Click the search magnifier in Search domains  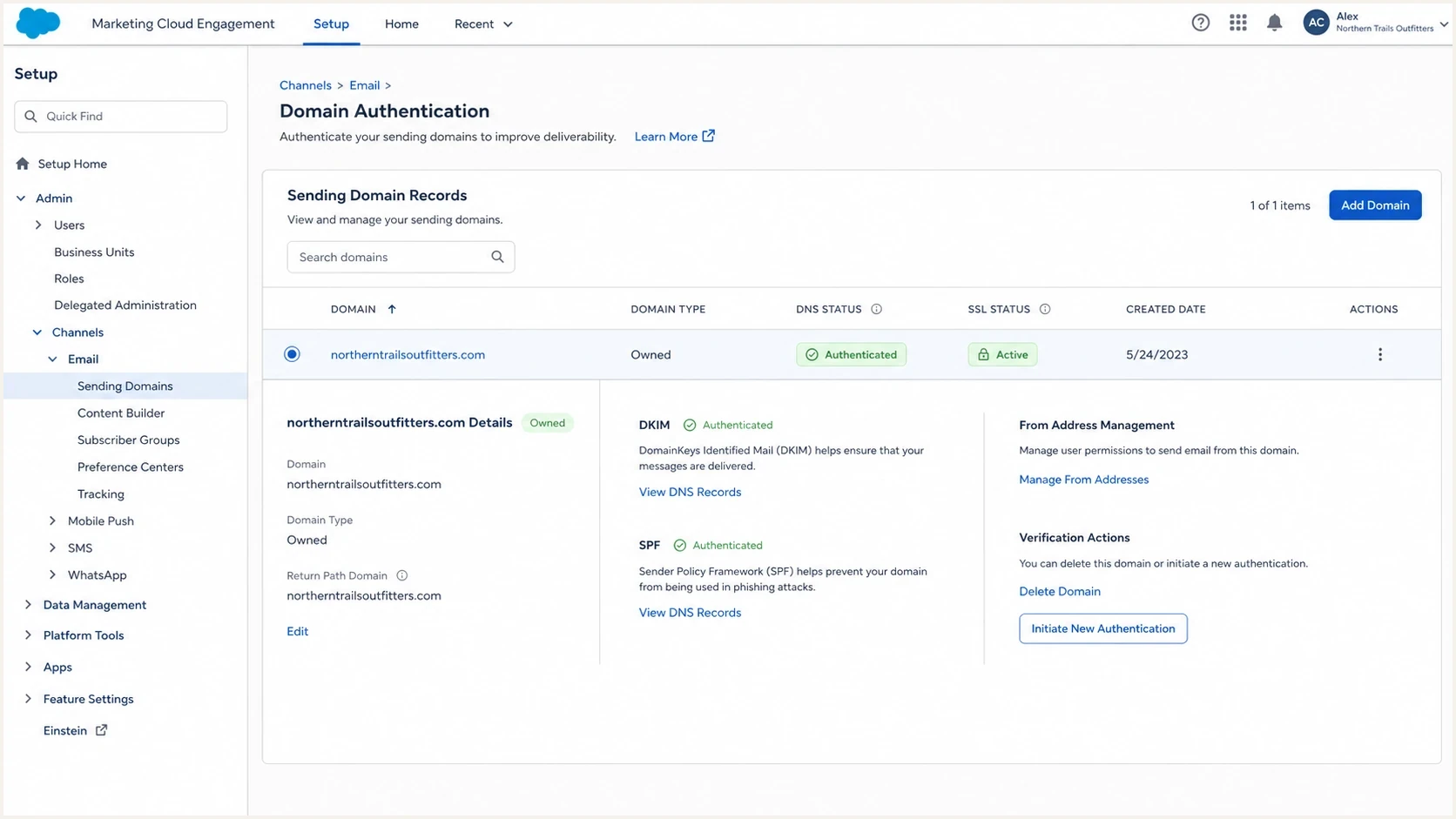pos(497,257)
